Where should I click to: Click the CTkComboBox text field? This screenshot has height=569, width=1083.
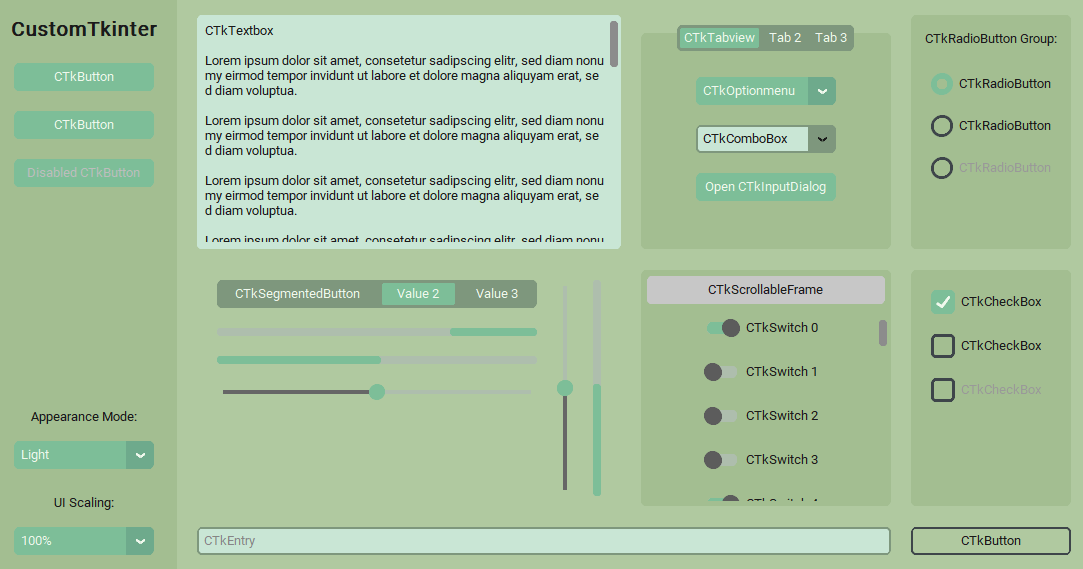(752, 139)
